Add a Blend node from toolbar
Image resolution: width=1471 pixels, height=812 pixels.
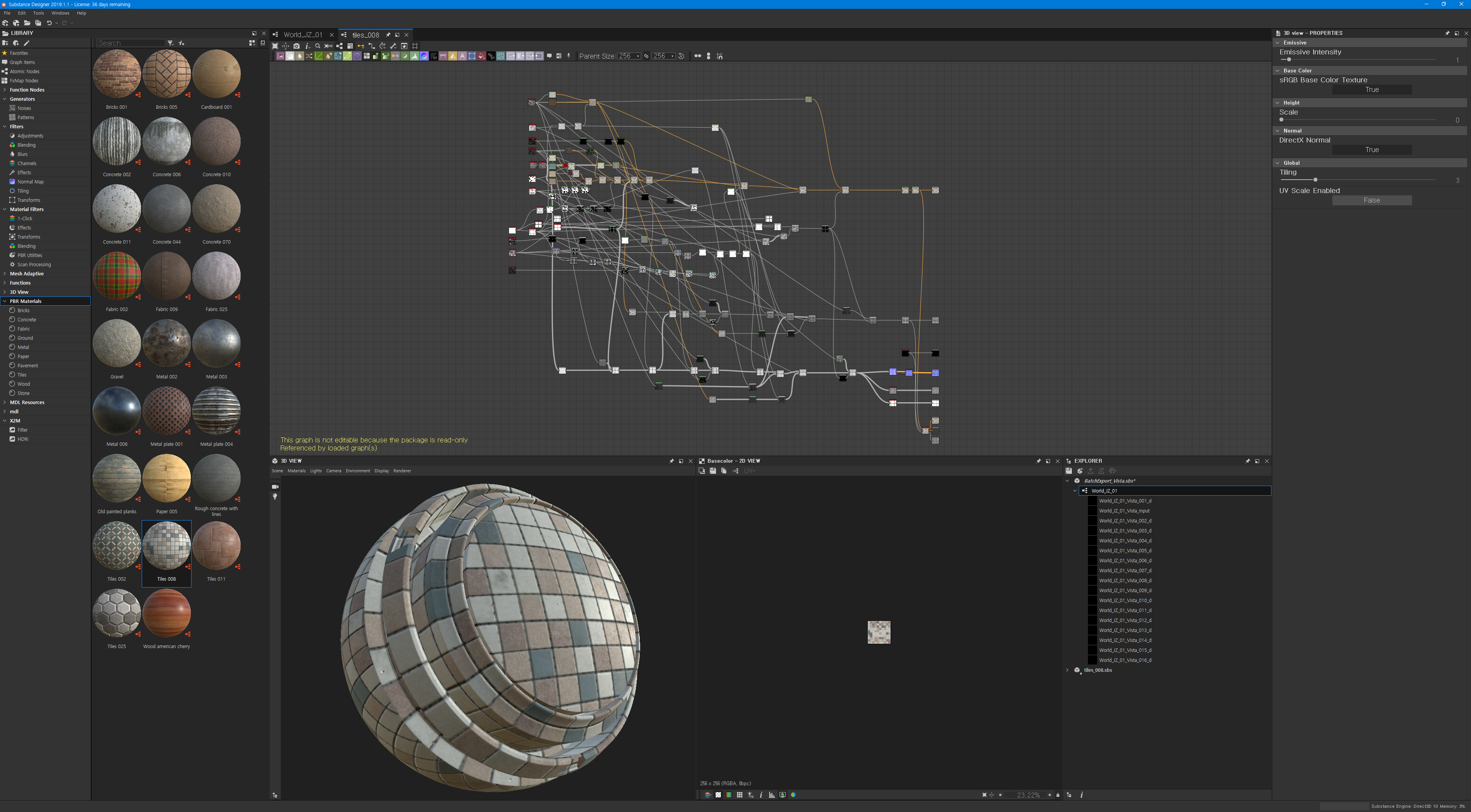pos(290,56)
